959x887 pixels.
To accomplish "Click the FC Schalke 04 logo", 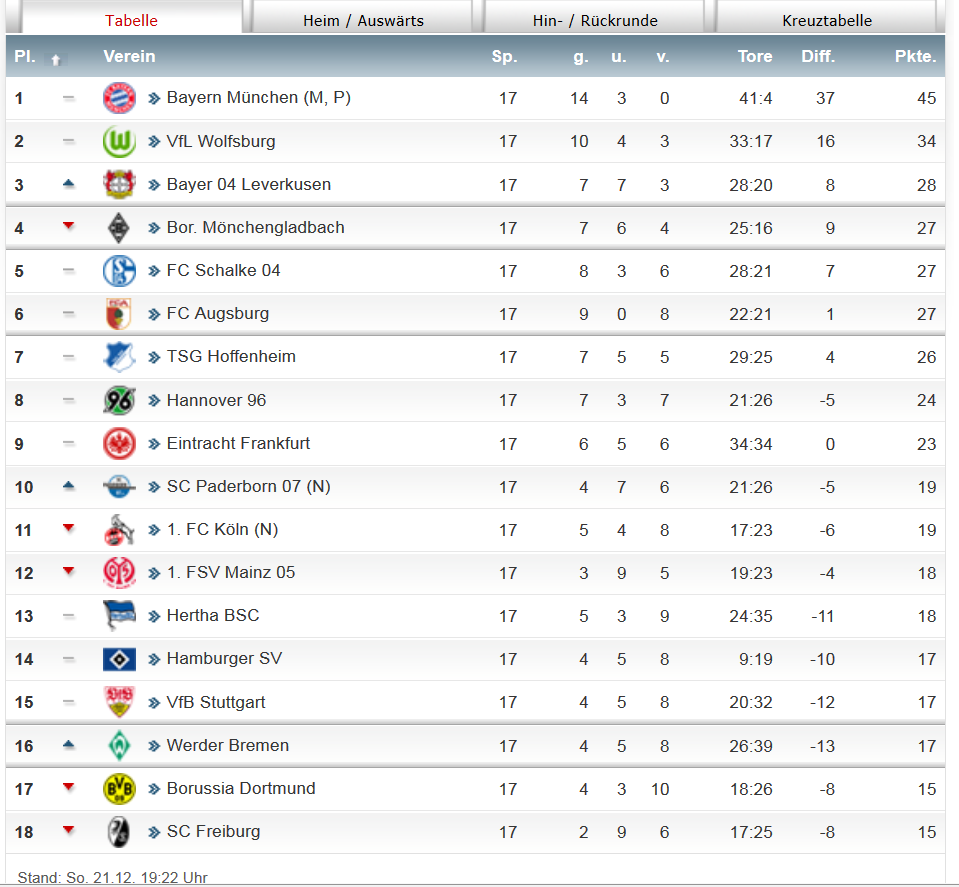I will [x=119, y=270].
